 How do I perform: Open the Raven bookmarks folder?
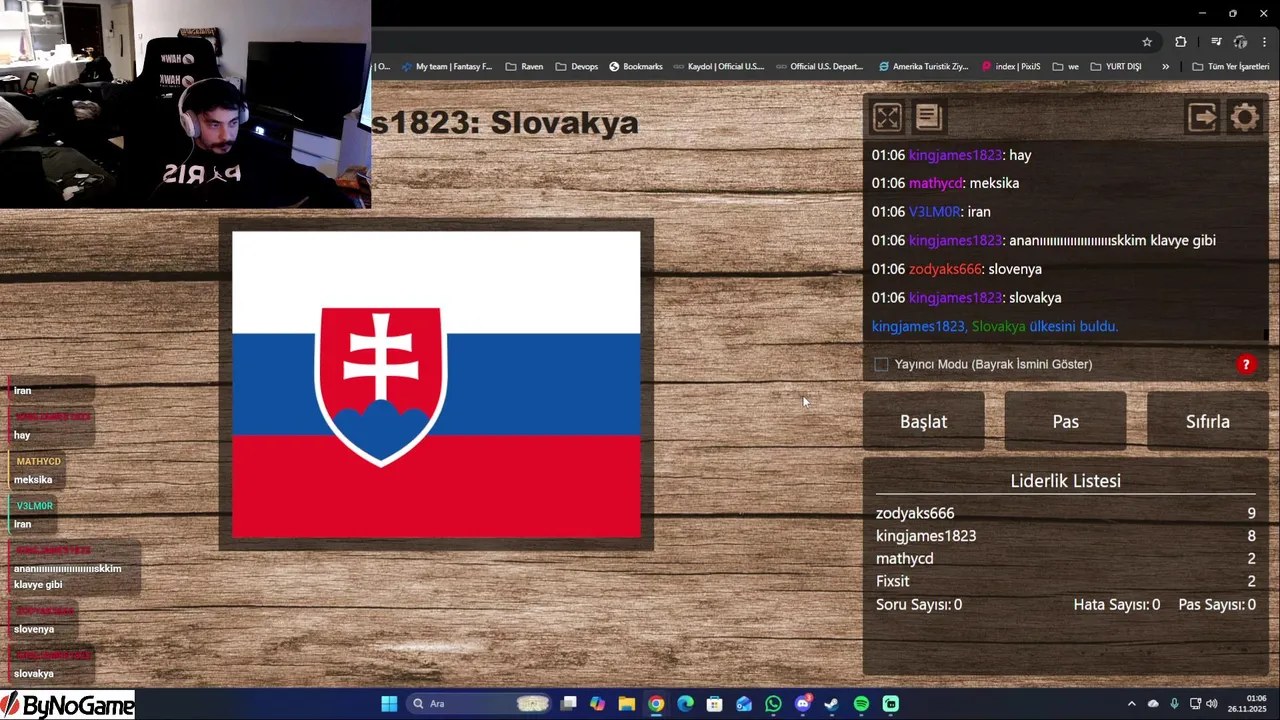pyautogui.click(x=524, y=67)
